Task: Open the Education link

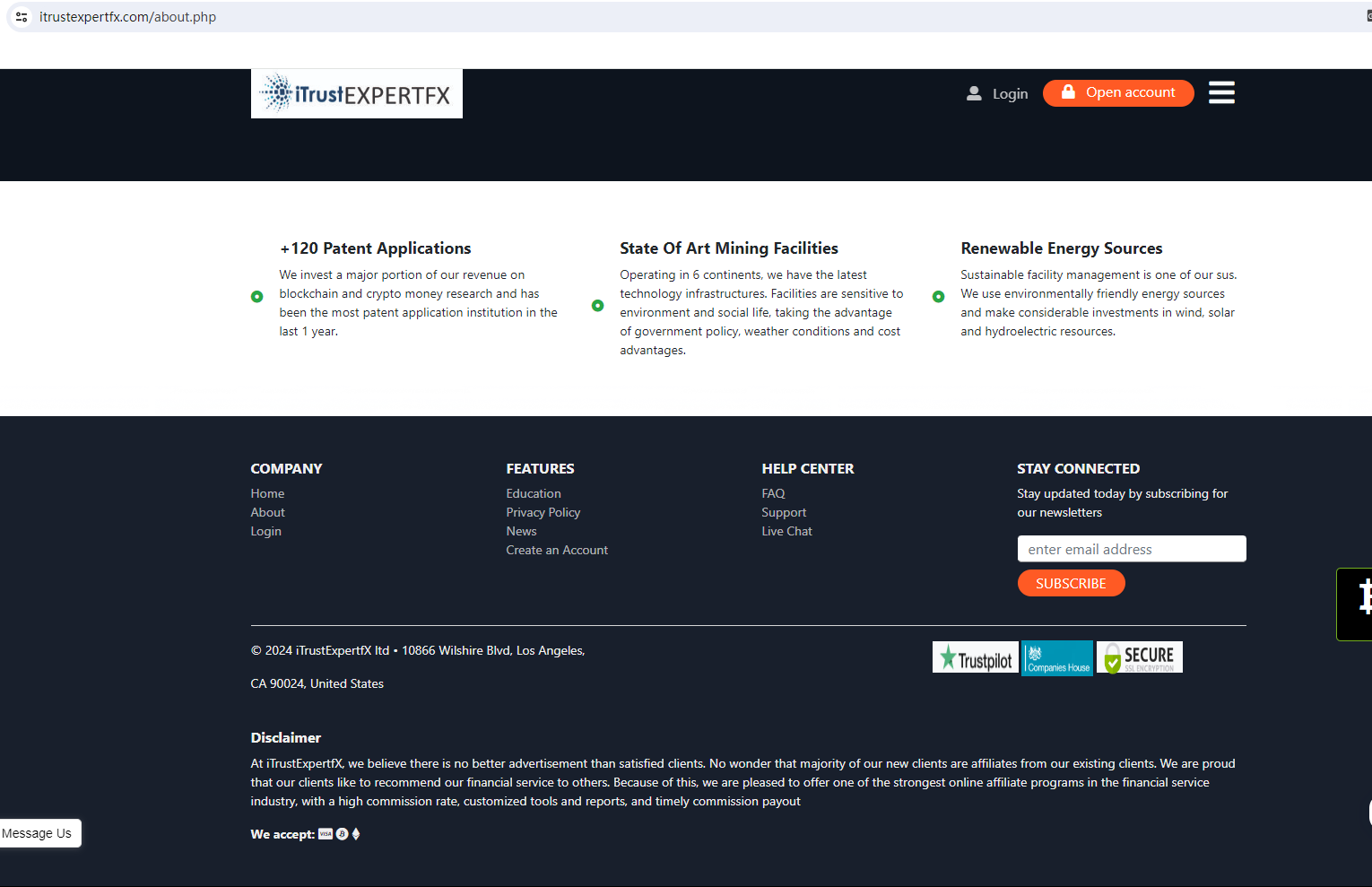Action: (534, 493)
